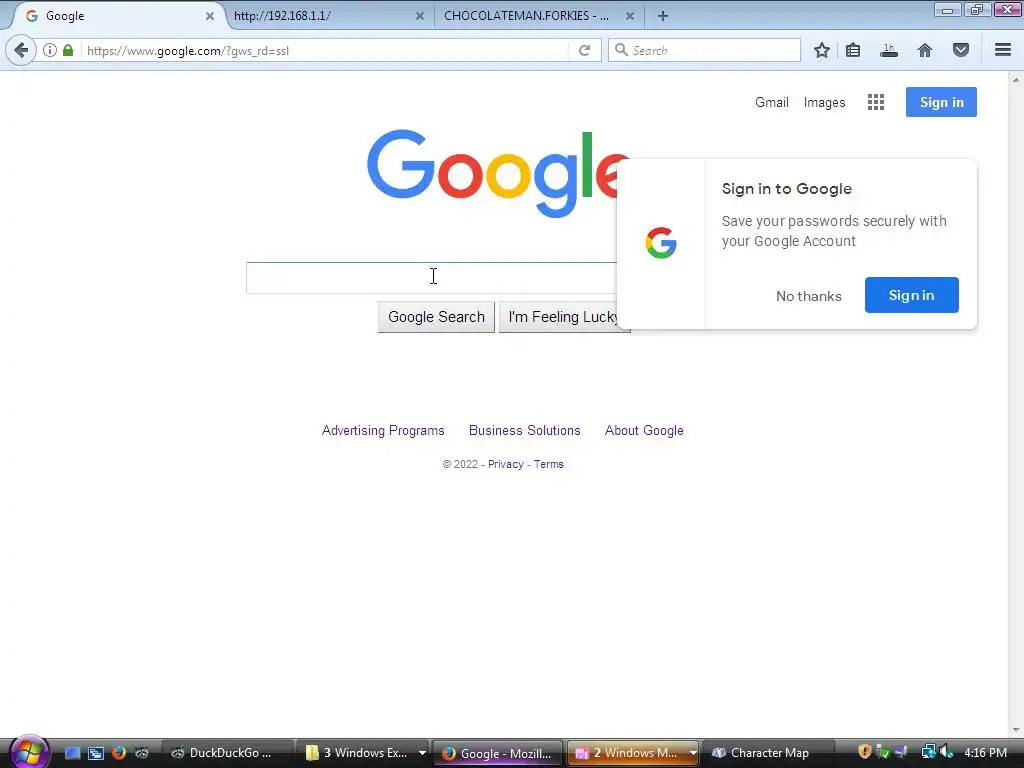Click Sign in at the page top right
The height and width of the screenshot is (768, 1024).
click(x=941, y=102)
